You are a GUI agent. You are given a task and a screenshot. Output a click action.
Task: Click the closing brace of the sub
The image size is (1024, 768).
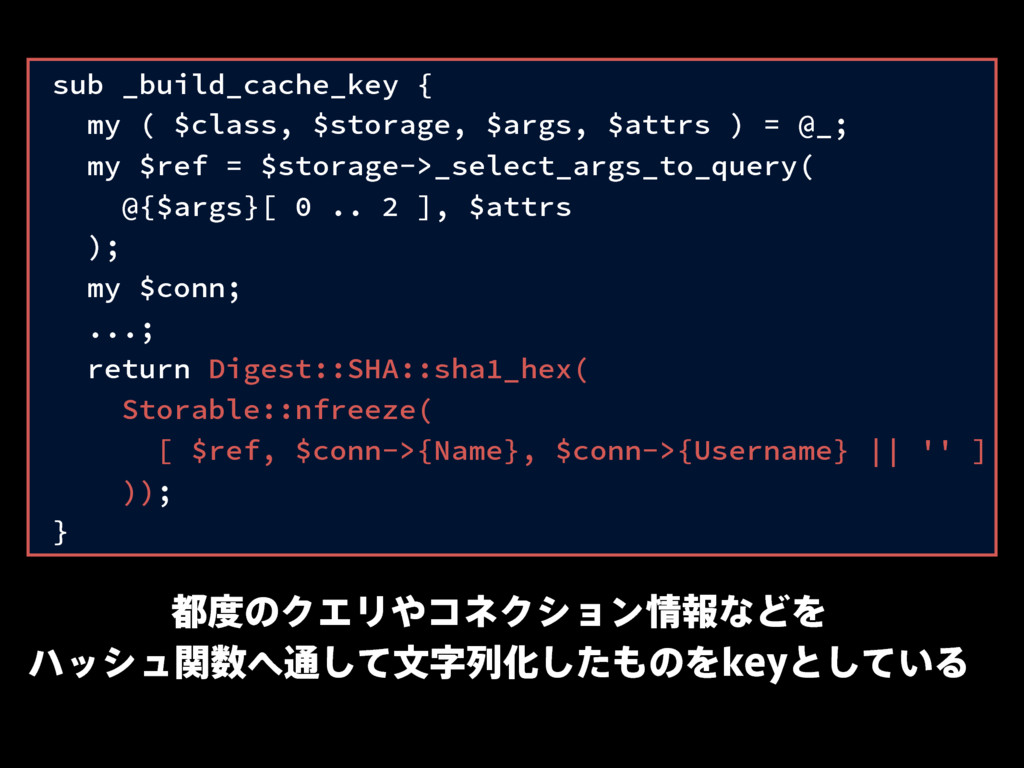pyautogui.click(x=60, y=532)
